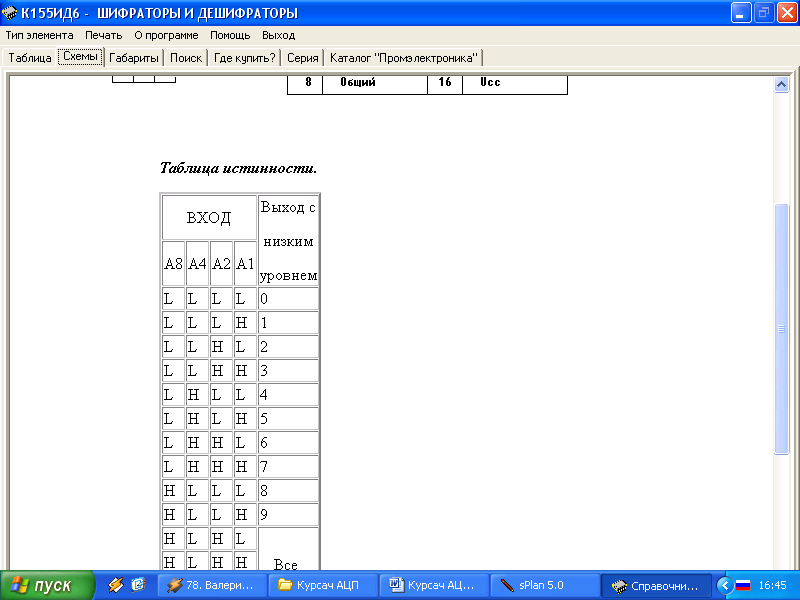Open the Каталог "Промэлектроника" tab

click(x=404, y=58)
